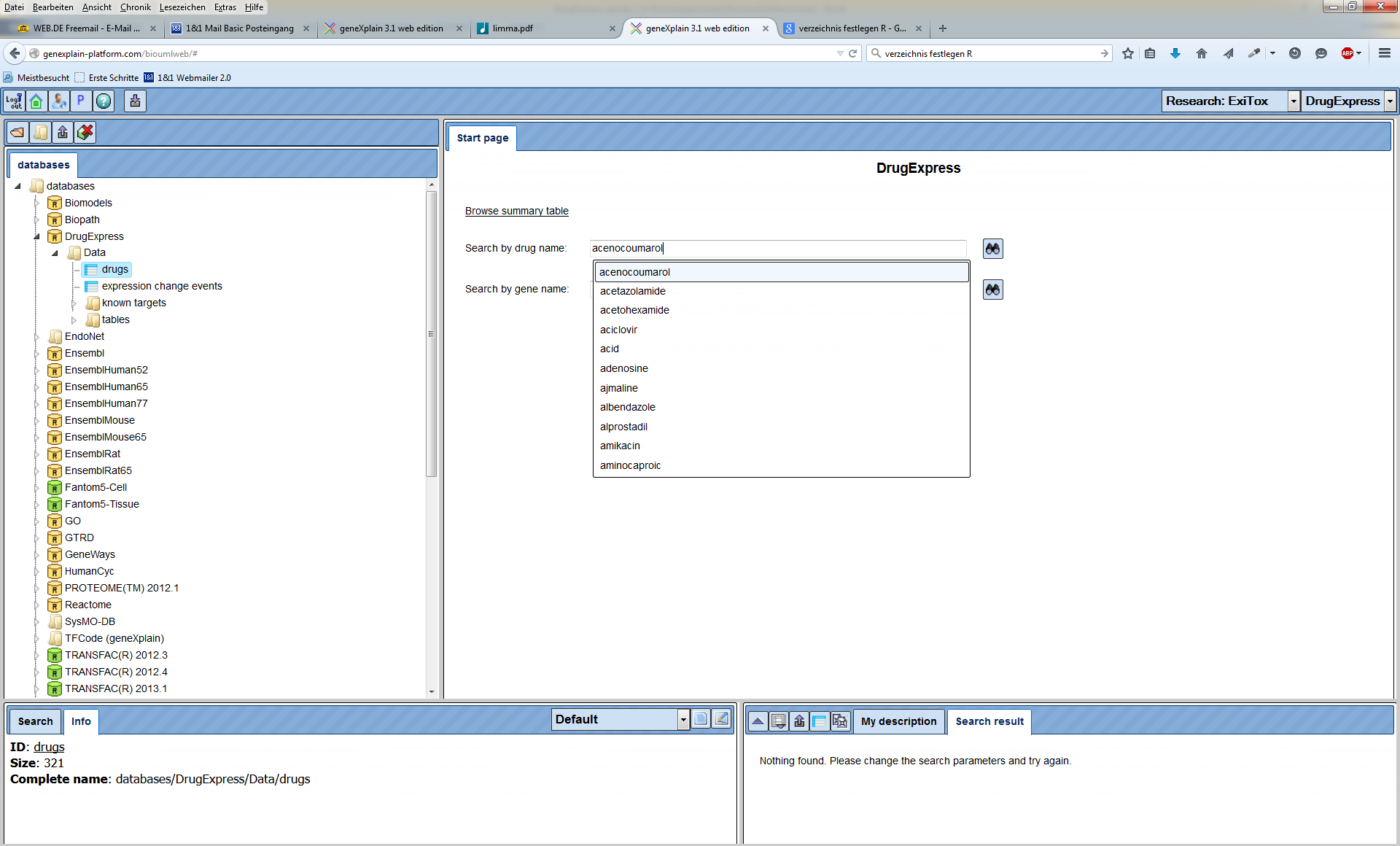This screenshot has height=846, width=1400.
Task: Click the Firefox URL address bar
Action: [x=437, y=53]
